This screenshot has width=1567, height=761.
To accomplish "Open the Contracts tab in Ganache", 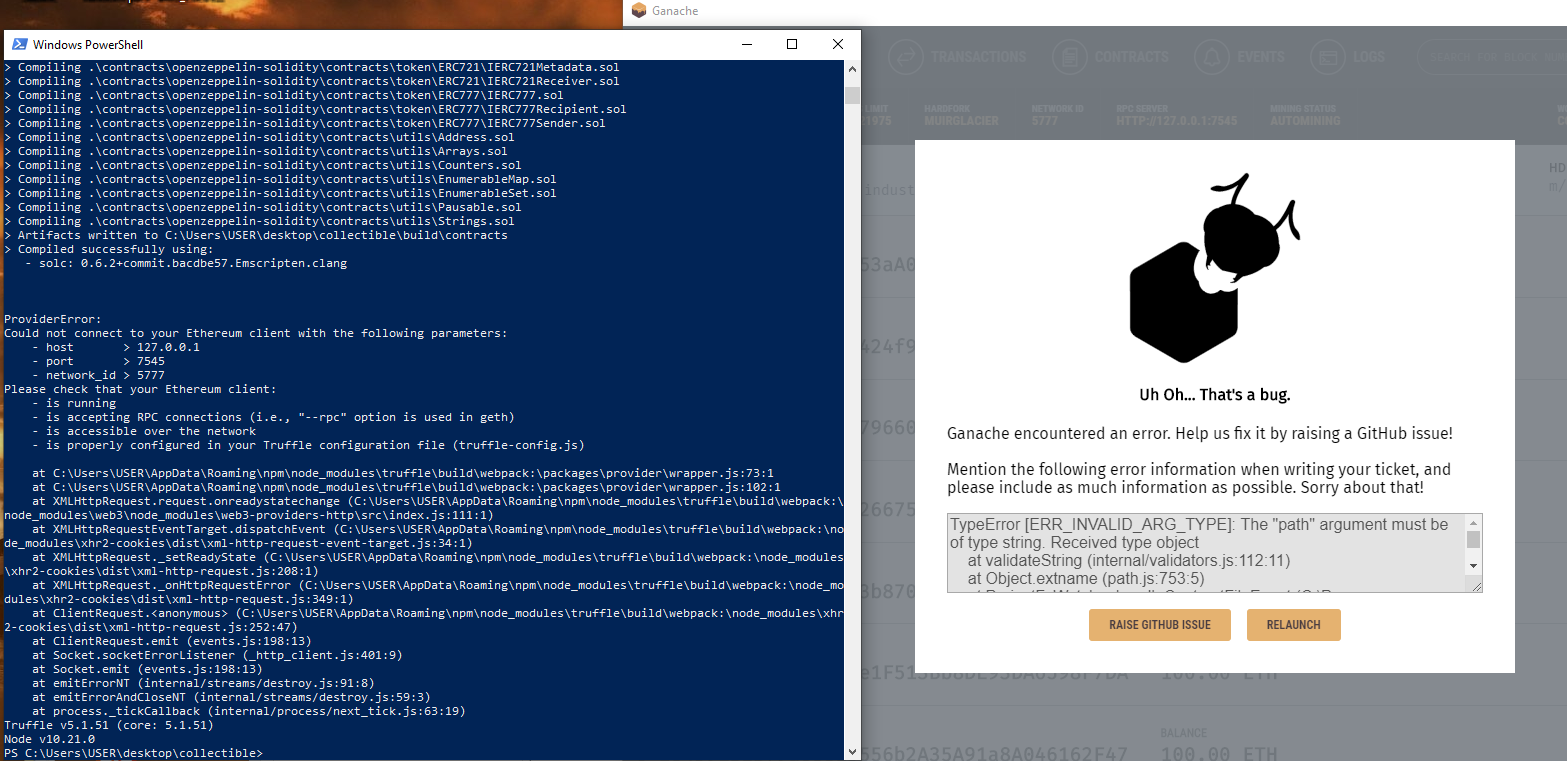I will [x=1110, y=57].
